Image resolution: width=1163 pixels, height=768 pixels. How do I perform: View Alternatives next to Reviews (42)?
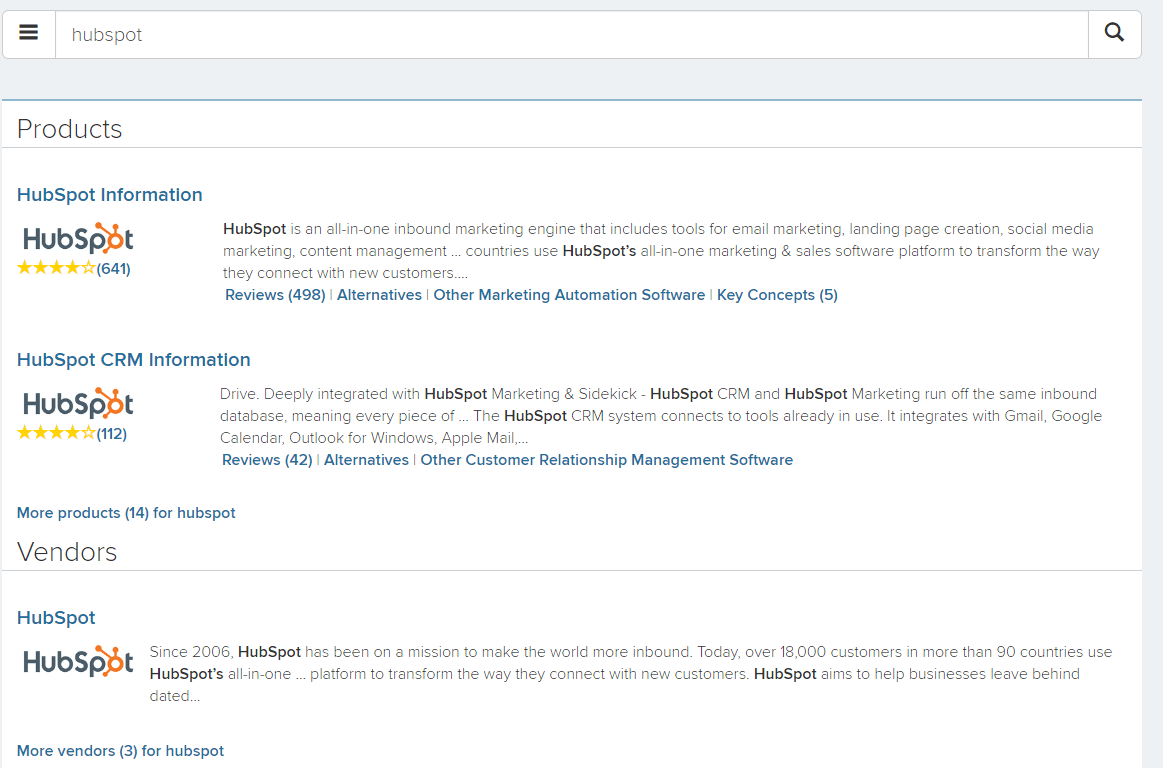pos(366,460)
